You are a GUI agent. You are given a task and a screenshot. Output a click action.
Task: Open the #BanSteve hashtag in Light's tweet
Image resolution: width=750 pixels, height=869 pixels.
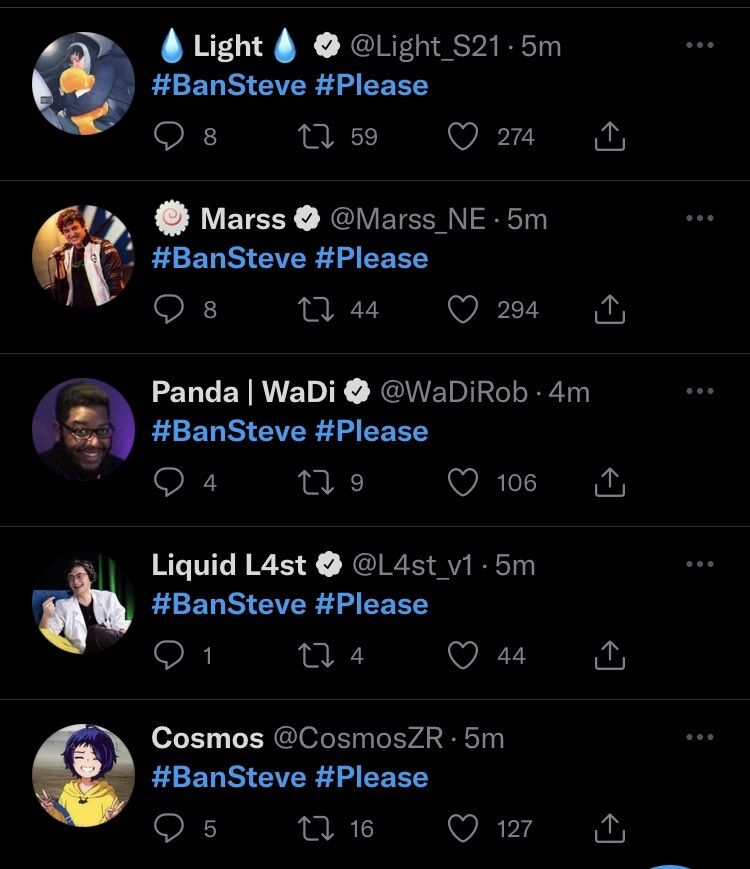[x=229, y=86]
